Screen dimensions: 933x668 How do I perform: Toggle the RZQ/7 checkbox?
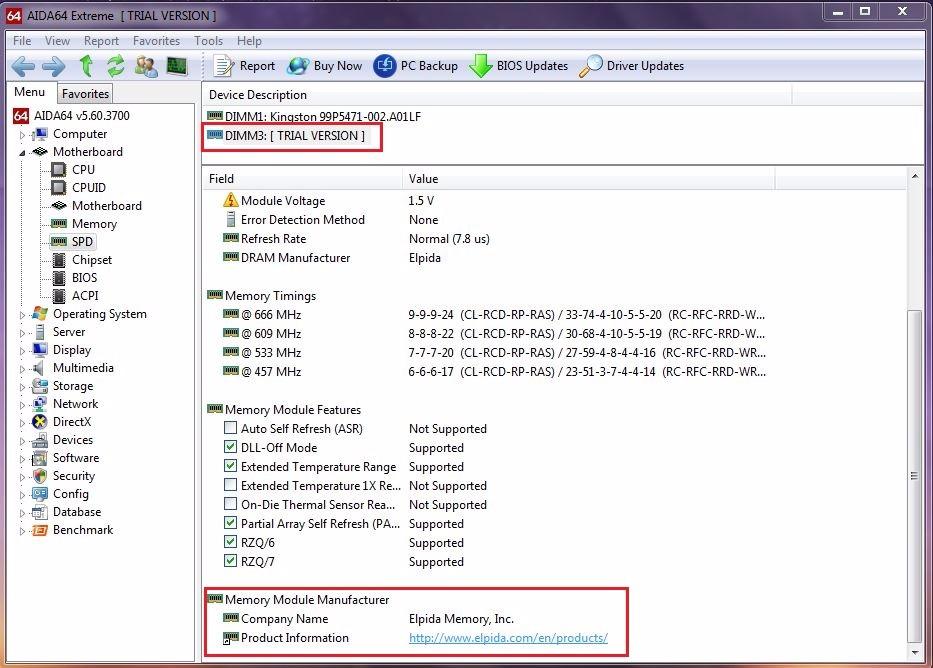231,562
